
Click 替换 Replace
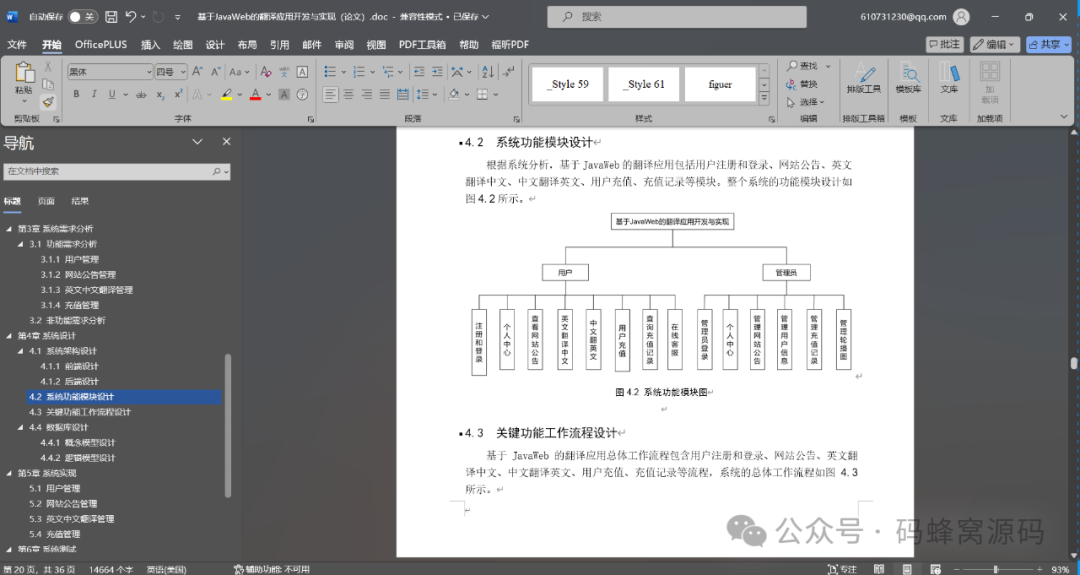tap(802, 84)
